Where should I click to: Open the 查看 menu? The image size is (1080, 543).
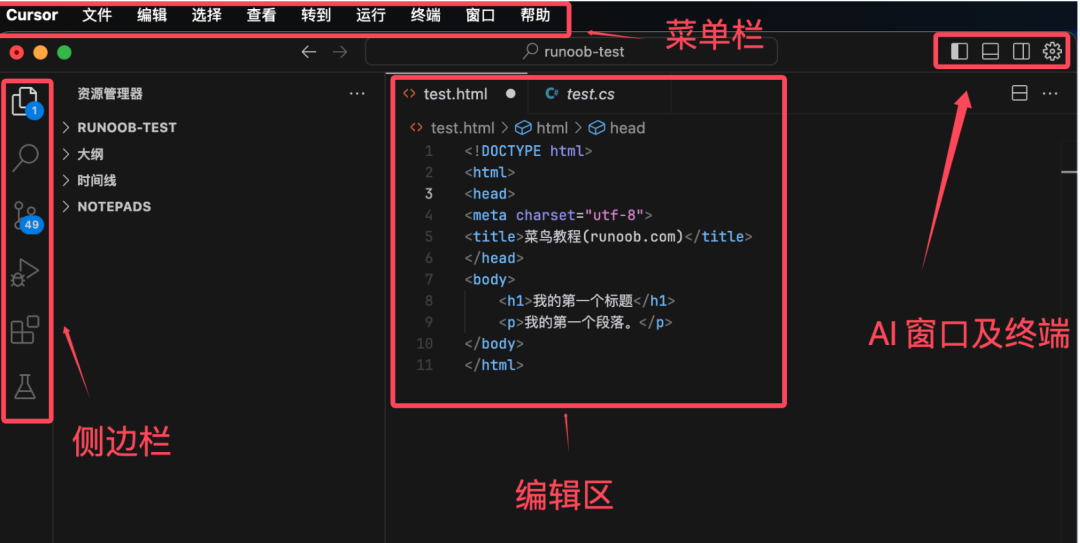[x=262, y=15]
